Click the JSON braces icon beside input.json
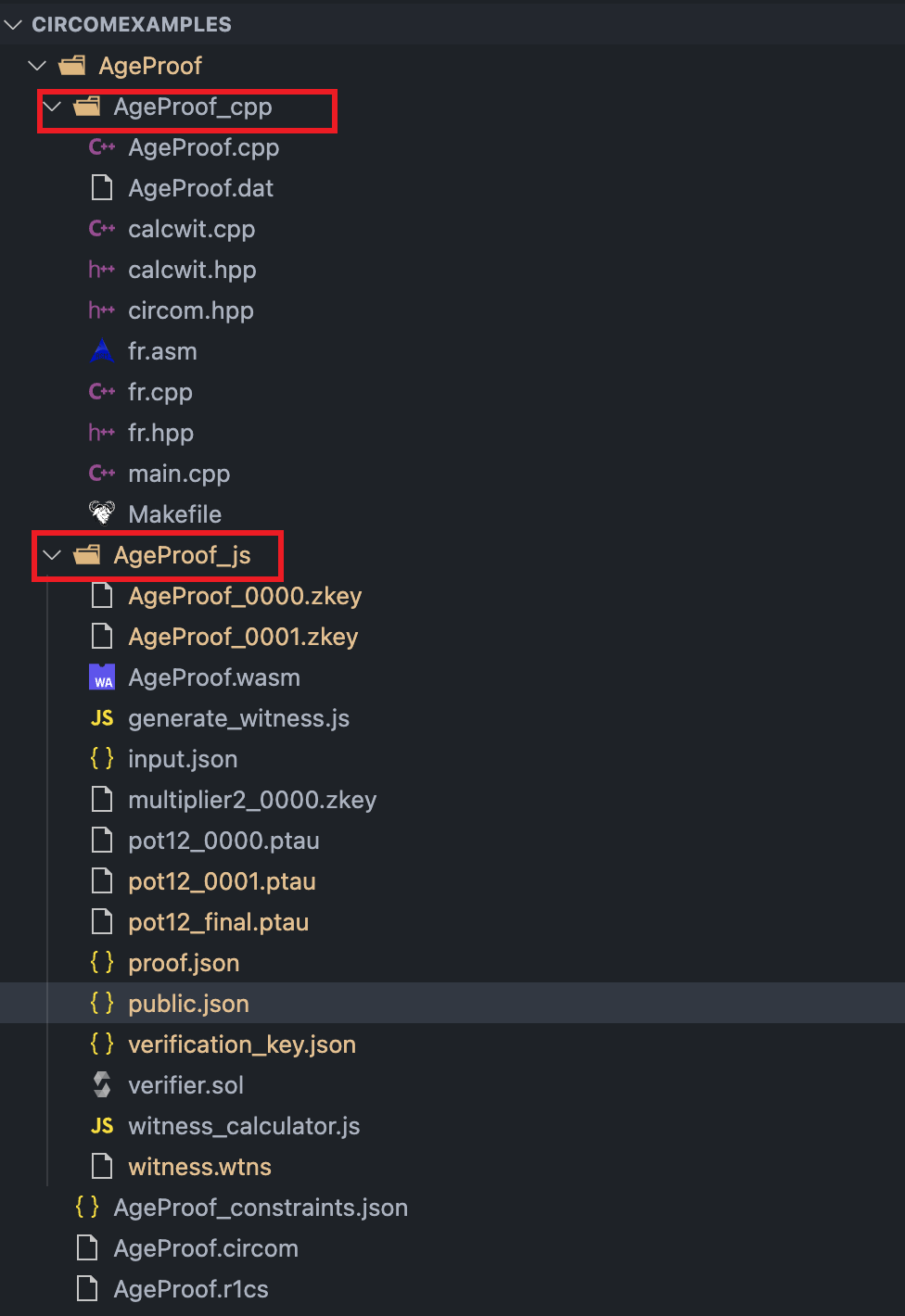905x1316 pixels. click(x=101, y=758)
